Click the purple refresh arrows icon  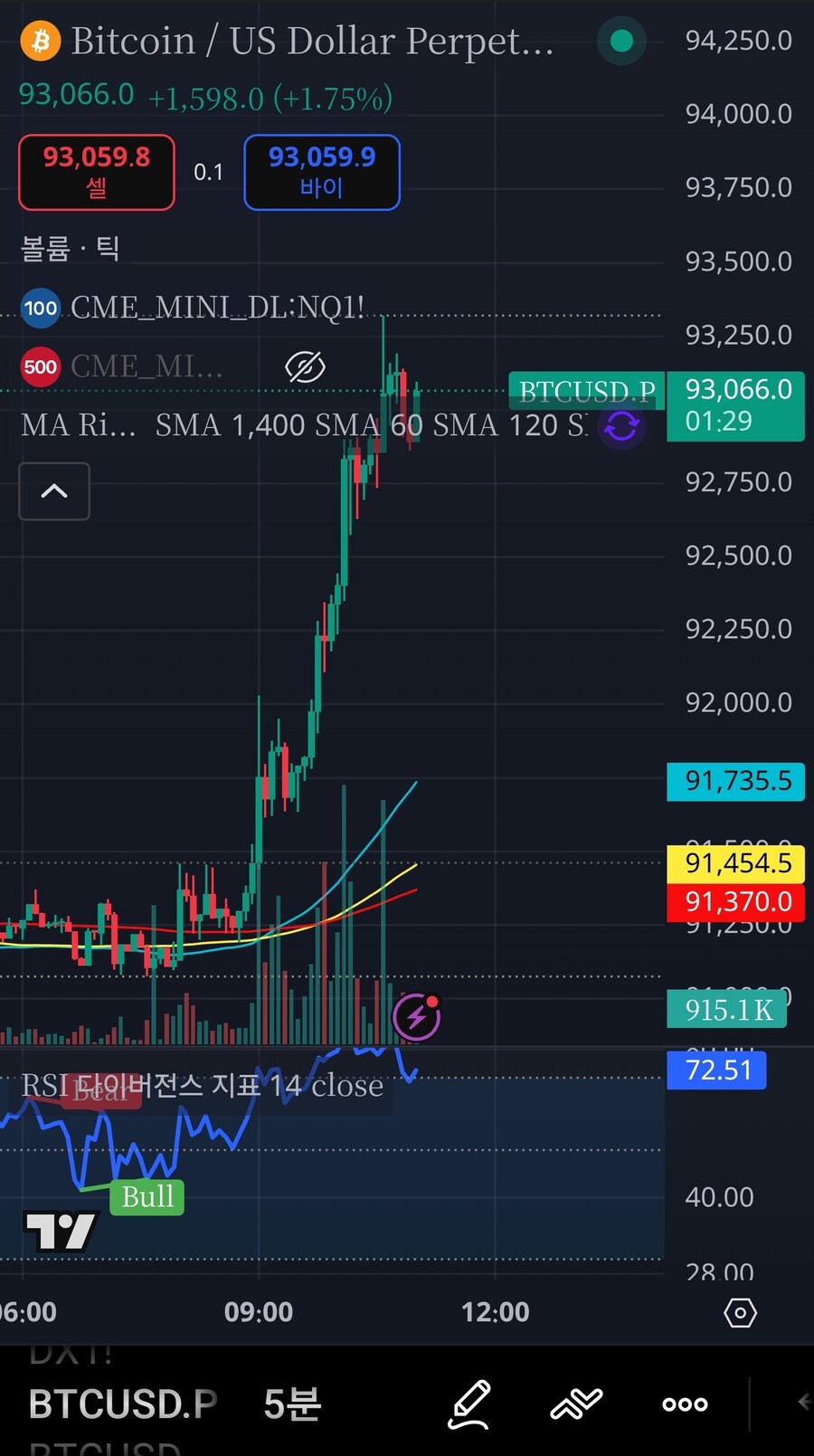[621, 425]
